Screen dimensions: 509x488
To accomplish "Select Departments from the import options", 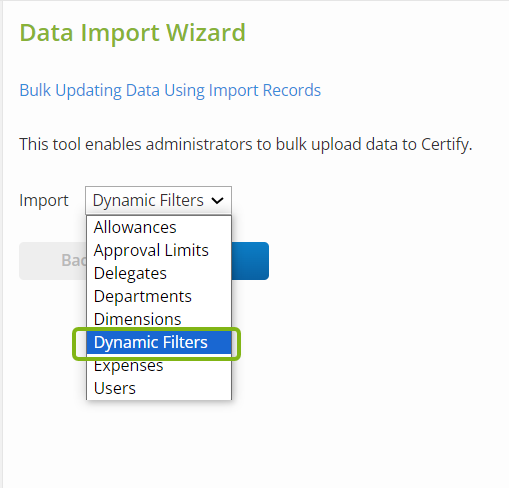I will click(x=159, y=296).
